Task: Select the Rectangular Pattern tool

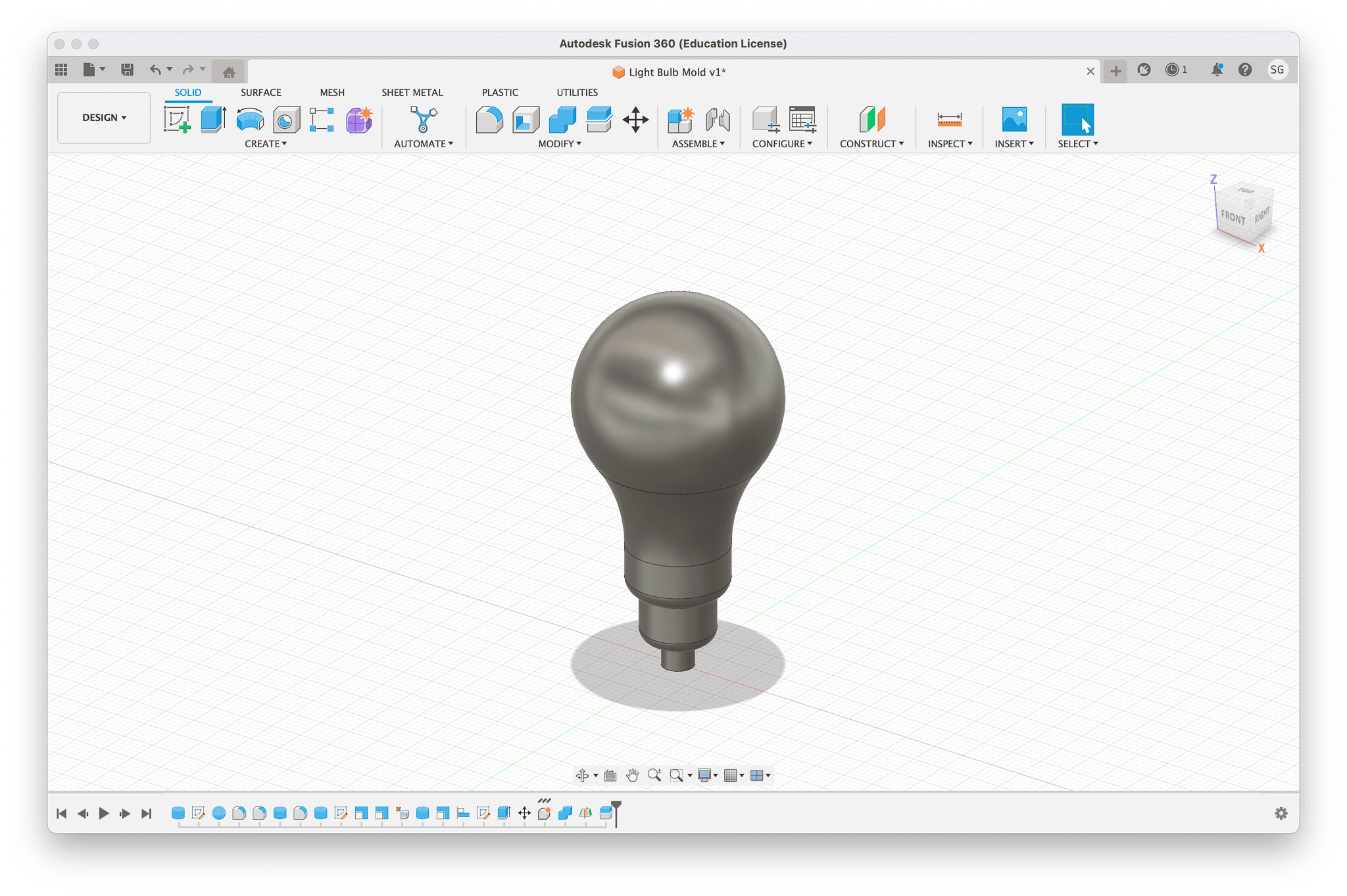Action: pyautogui.click(x=322, y=120)
